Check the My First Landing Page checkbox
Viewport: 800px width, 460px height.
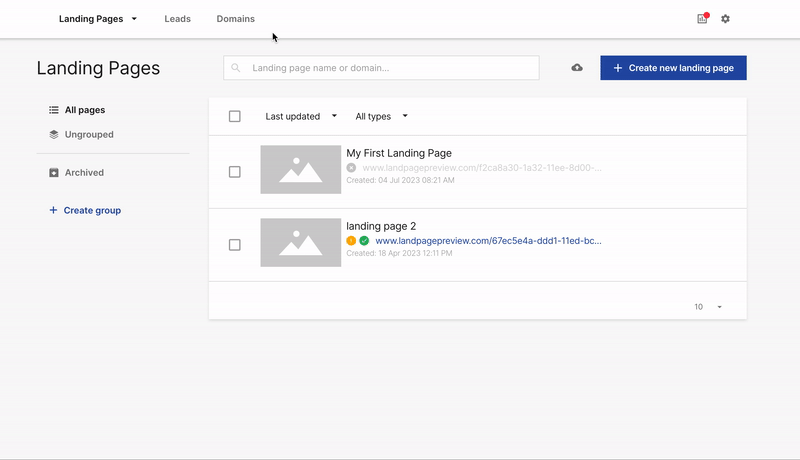point(235,172)
